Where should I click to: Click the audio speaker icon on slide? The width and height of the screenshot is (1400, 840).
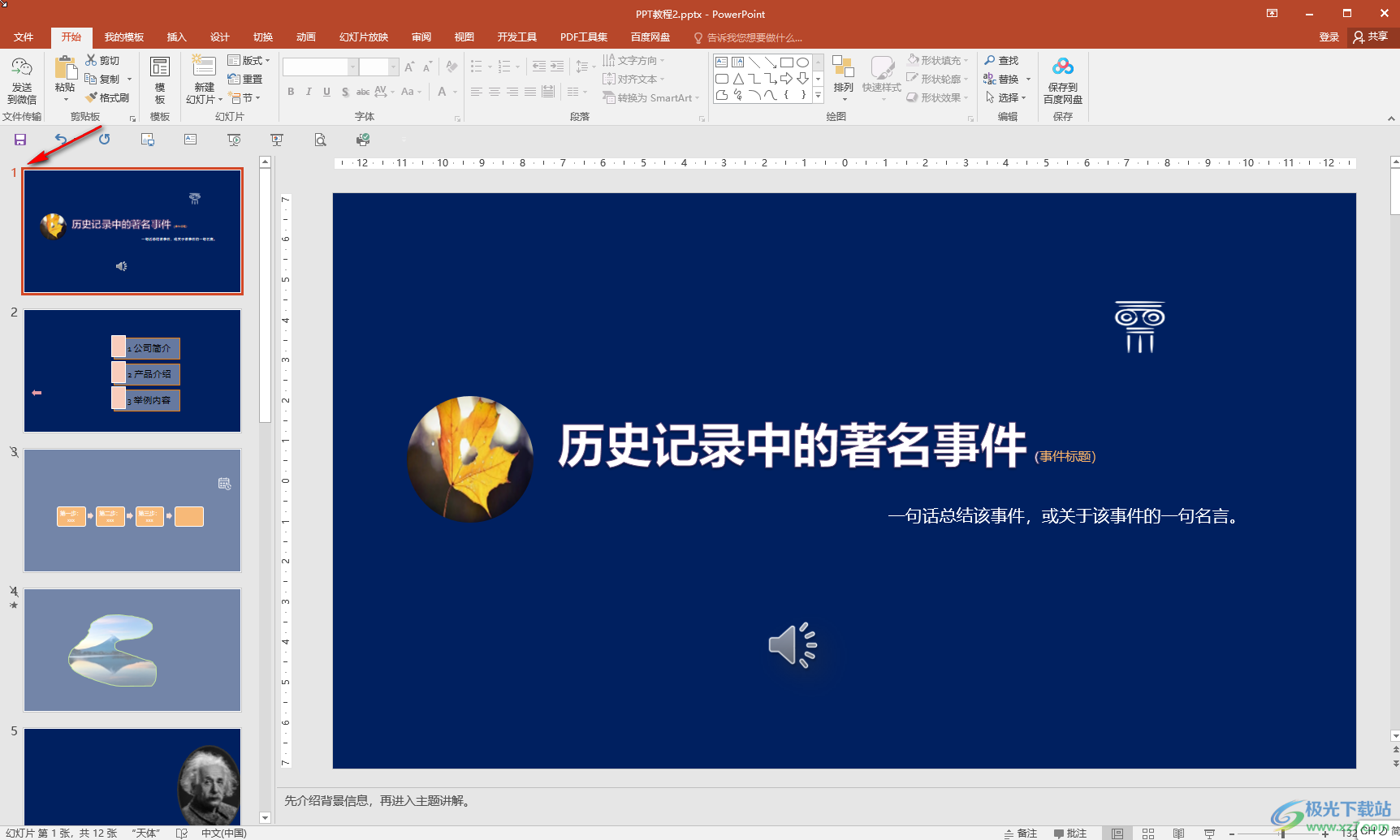(793, 645)
